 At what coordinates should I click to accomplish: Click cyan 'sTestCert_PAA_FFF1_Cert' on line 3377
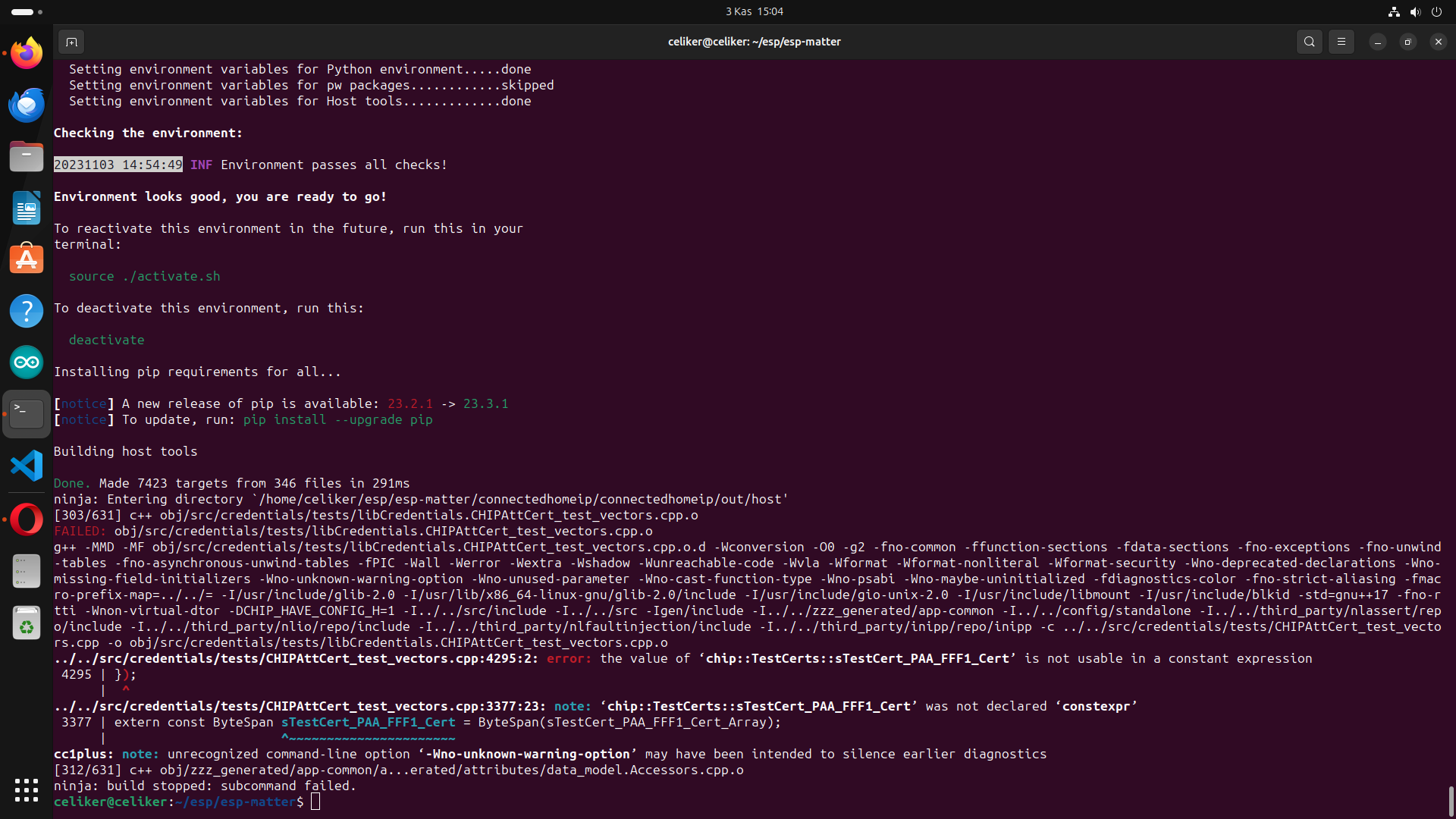(x=369, y=722)
